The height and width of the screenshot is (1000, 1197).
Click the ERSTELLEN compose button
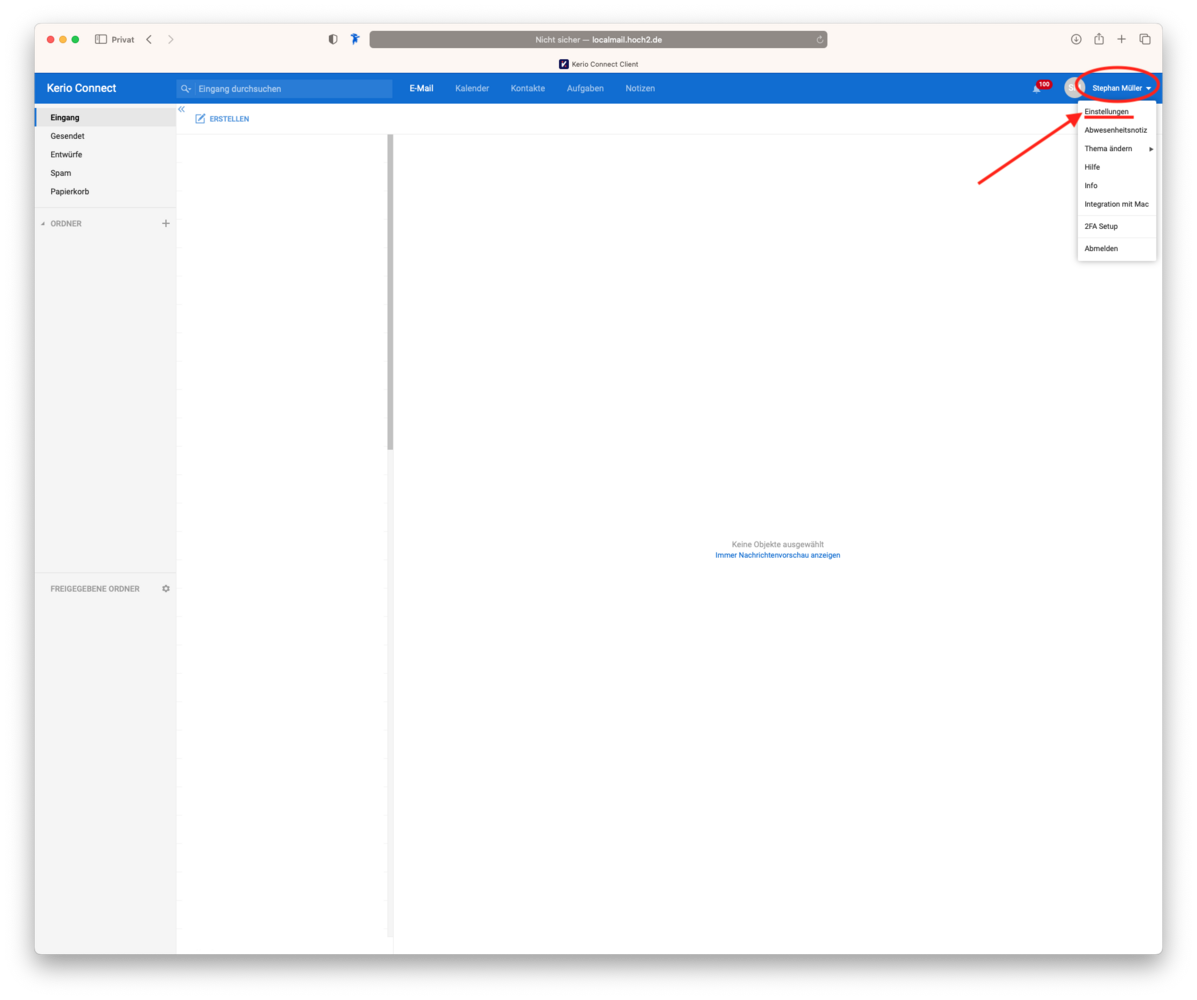(222, 119)
